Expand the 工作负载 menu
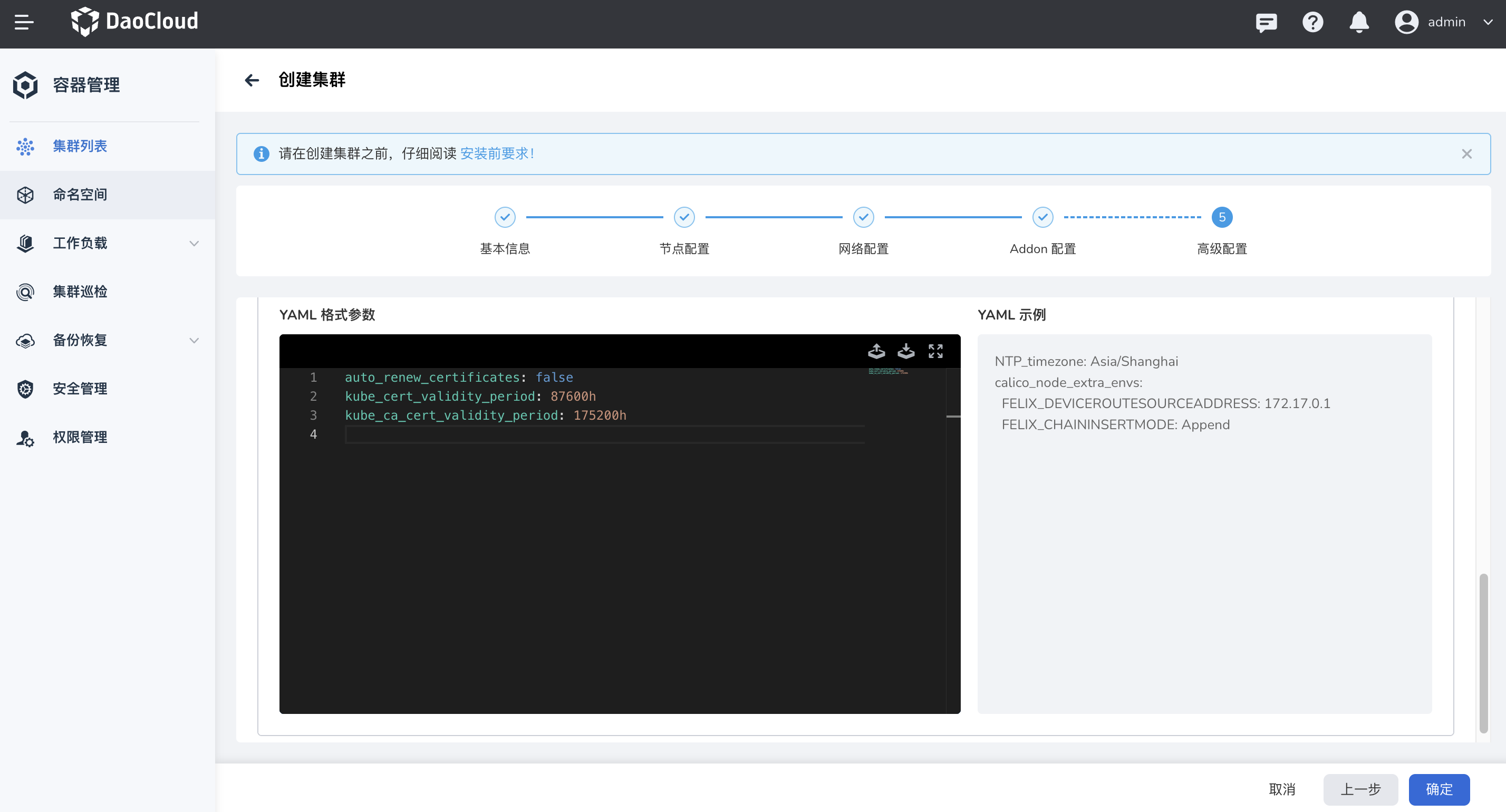1506x812 pixels. click(x=80, y=243)
